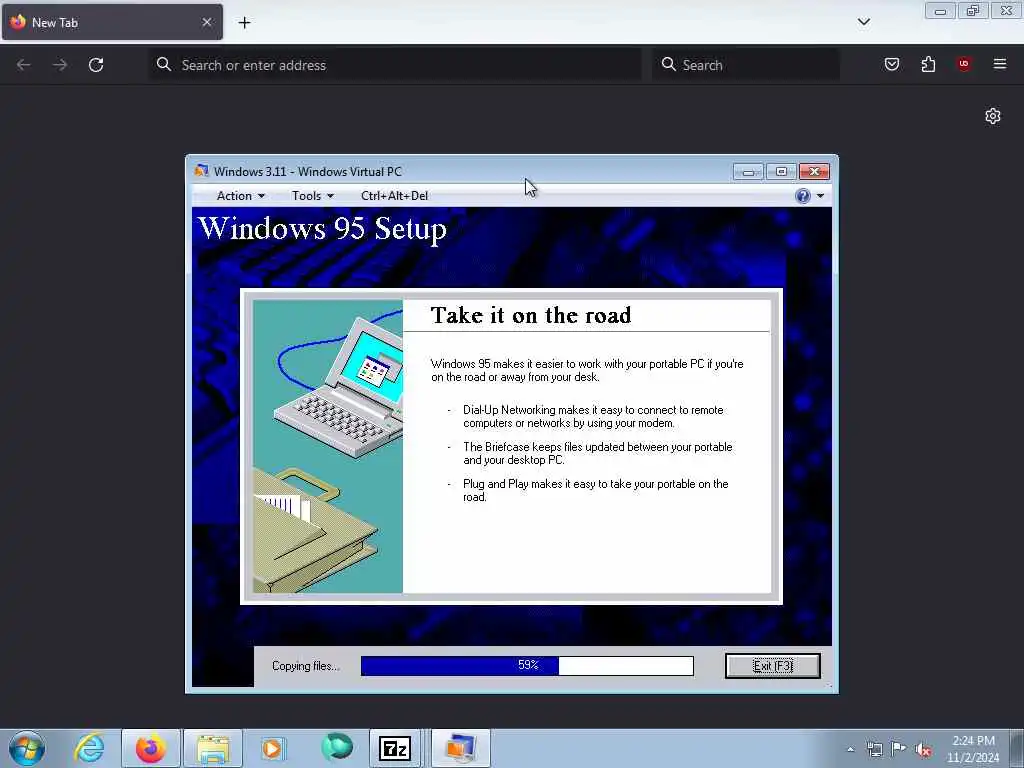Screen dimensions: 1024x768
Task: Click the Exit (F3) button in Setup
Action: (773, 666)
